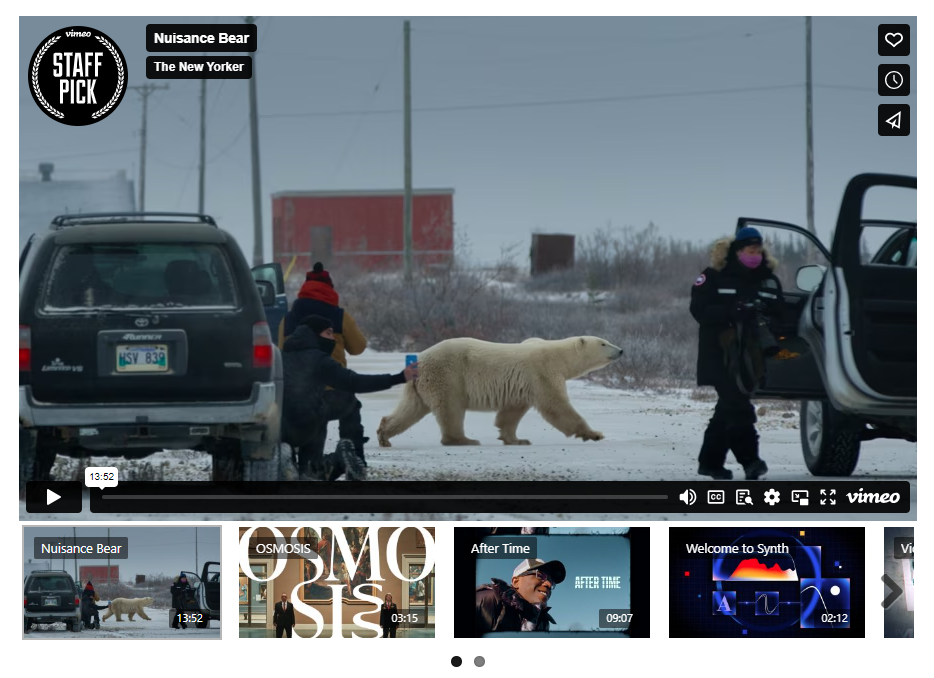The height and width of the screenshot is (678, 934).
Task: Enable picture-in-picture mode
Action: tap(800, 497)
